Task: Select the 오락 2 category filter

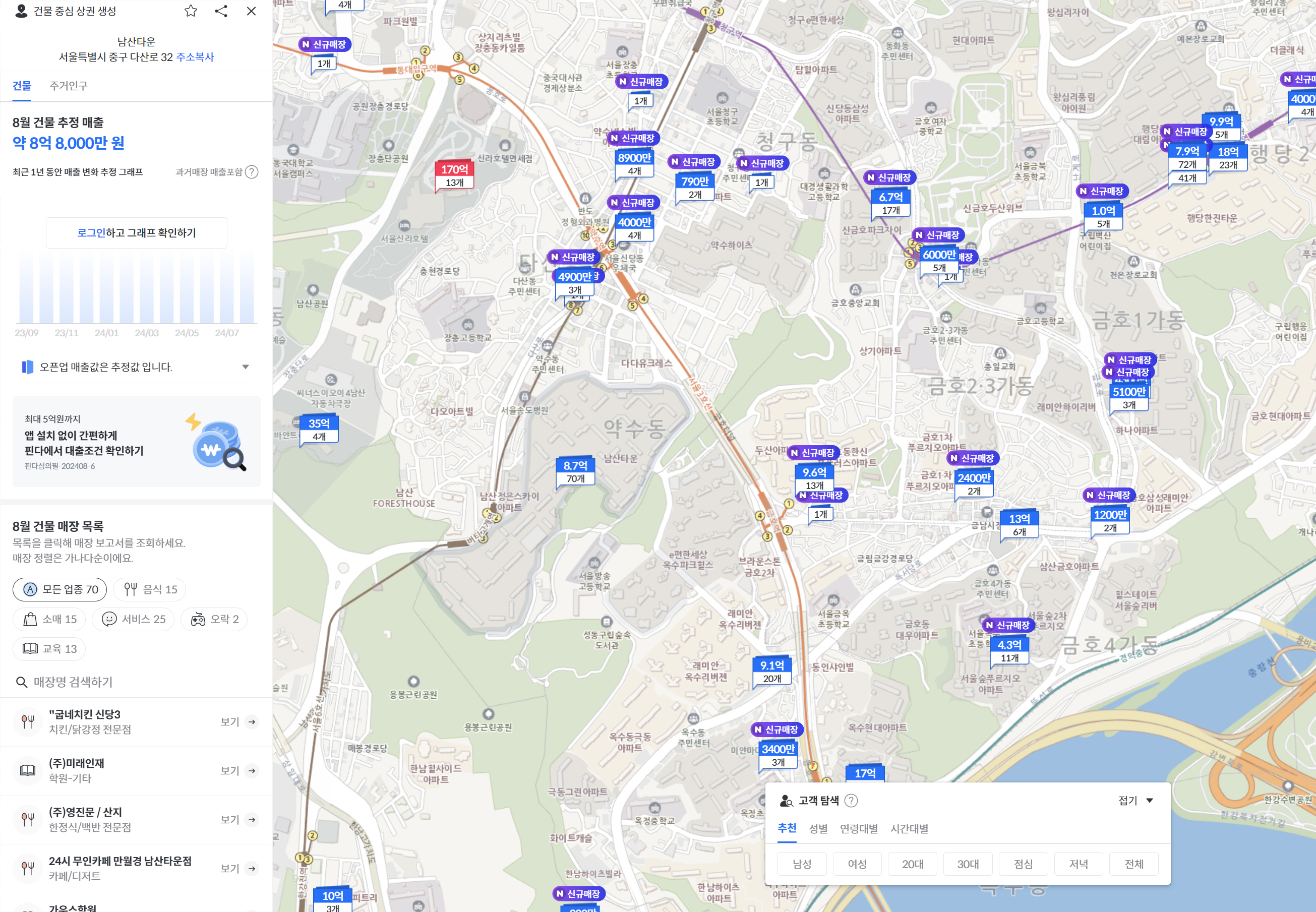Action: (x=214, y=619)
